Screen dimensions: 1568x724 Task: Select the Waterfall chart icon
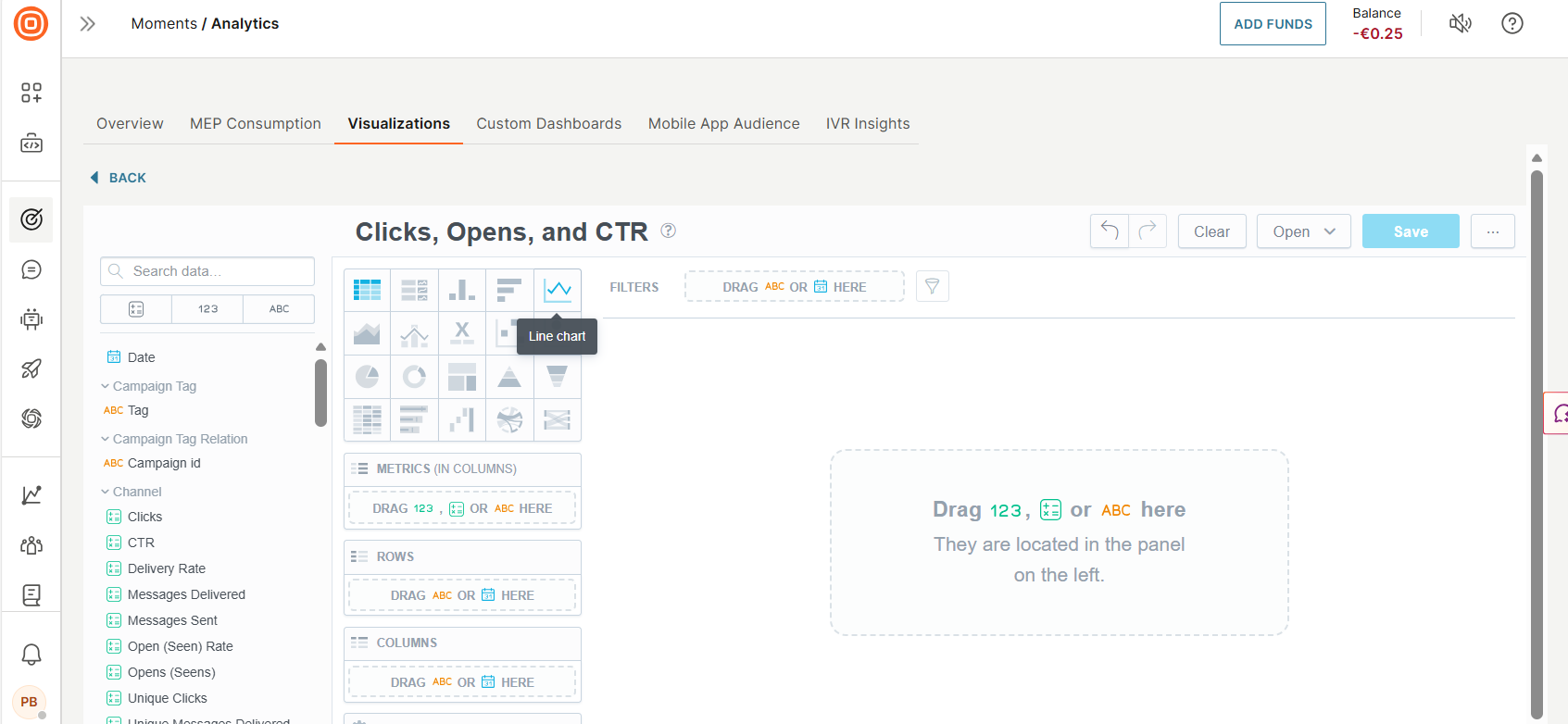coord(462,419)
